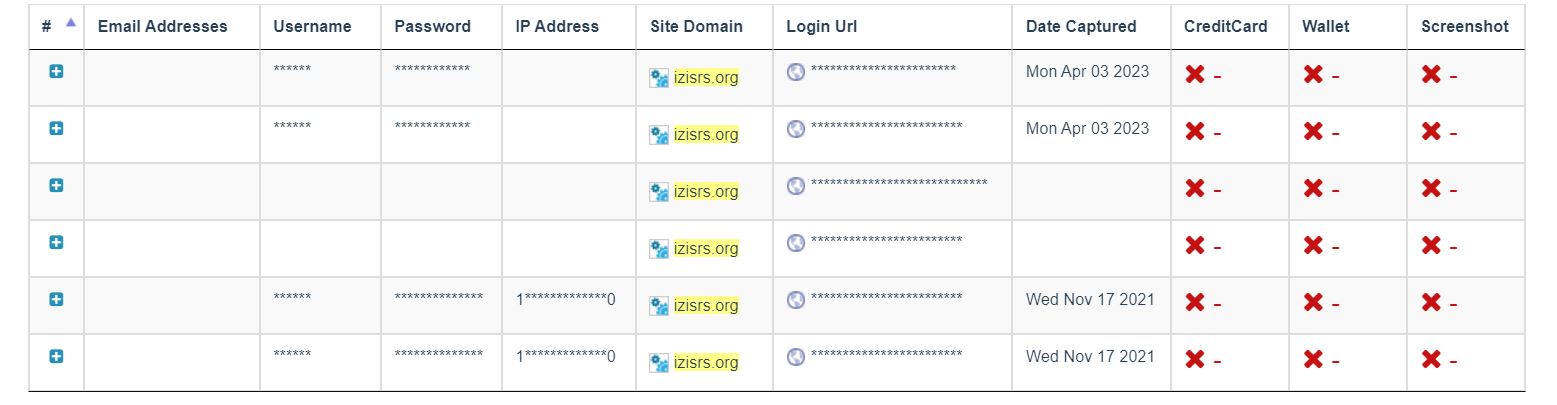Click the gear icon beside first izisrs.org
The image size is (1557, 405).
tap(659, 78)
